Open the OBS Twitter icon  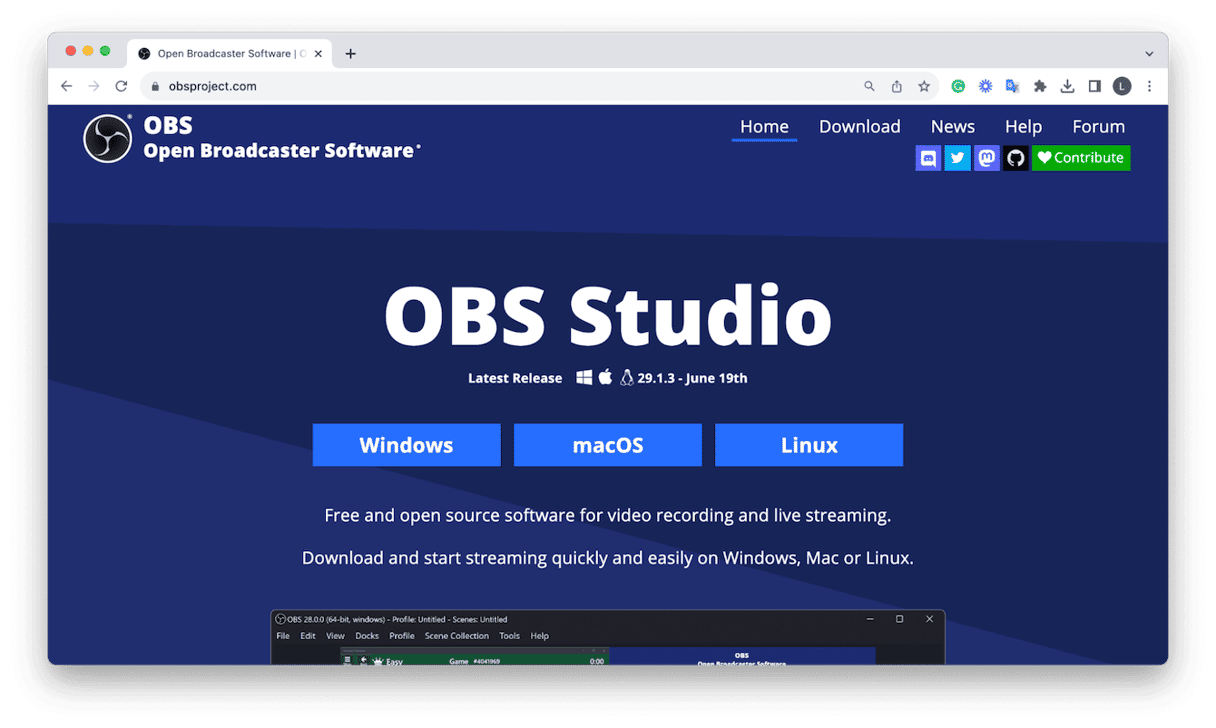(x=957, y=157)
